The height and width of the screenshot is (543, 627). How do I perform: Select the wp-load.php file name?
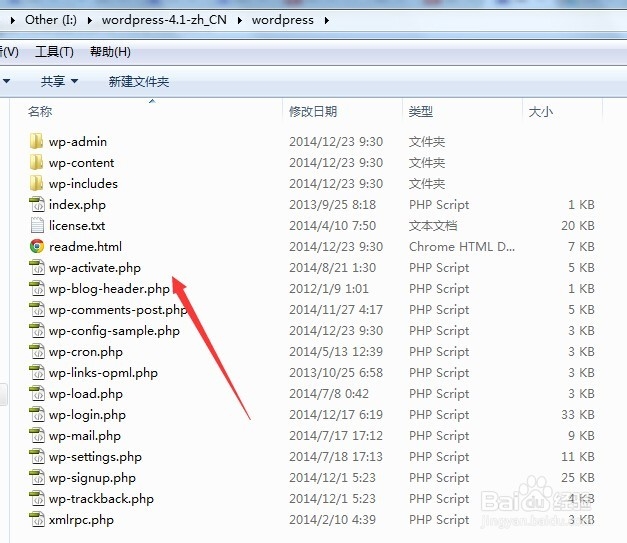pos(86,394)
